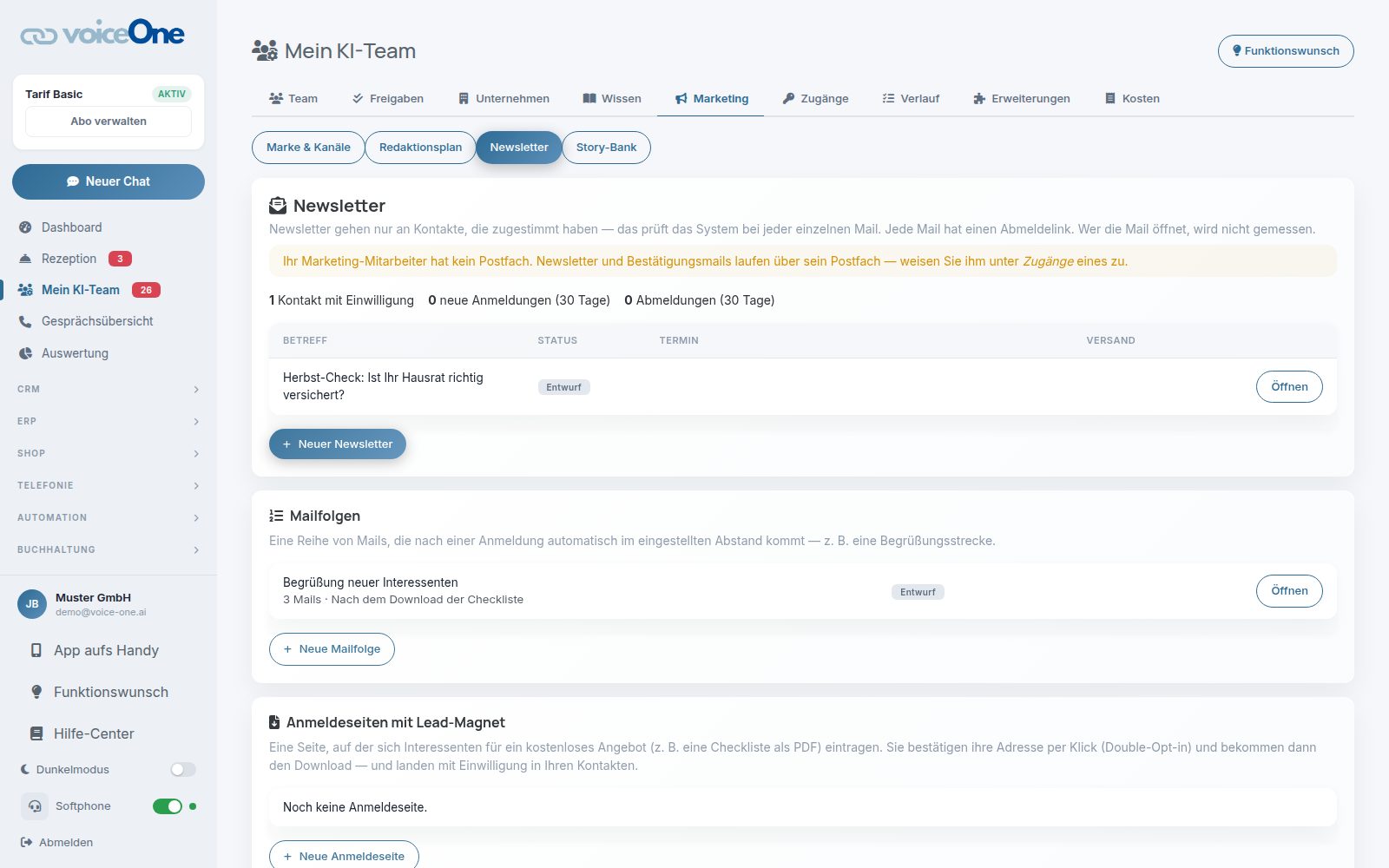Click the voiceOne logo
This screenshot has height=868, width=1389.
tap(102, 33)
